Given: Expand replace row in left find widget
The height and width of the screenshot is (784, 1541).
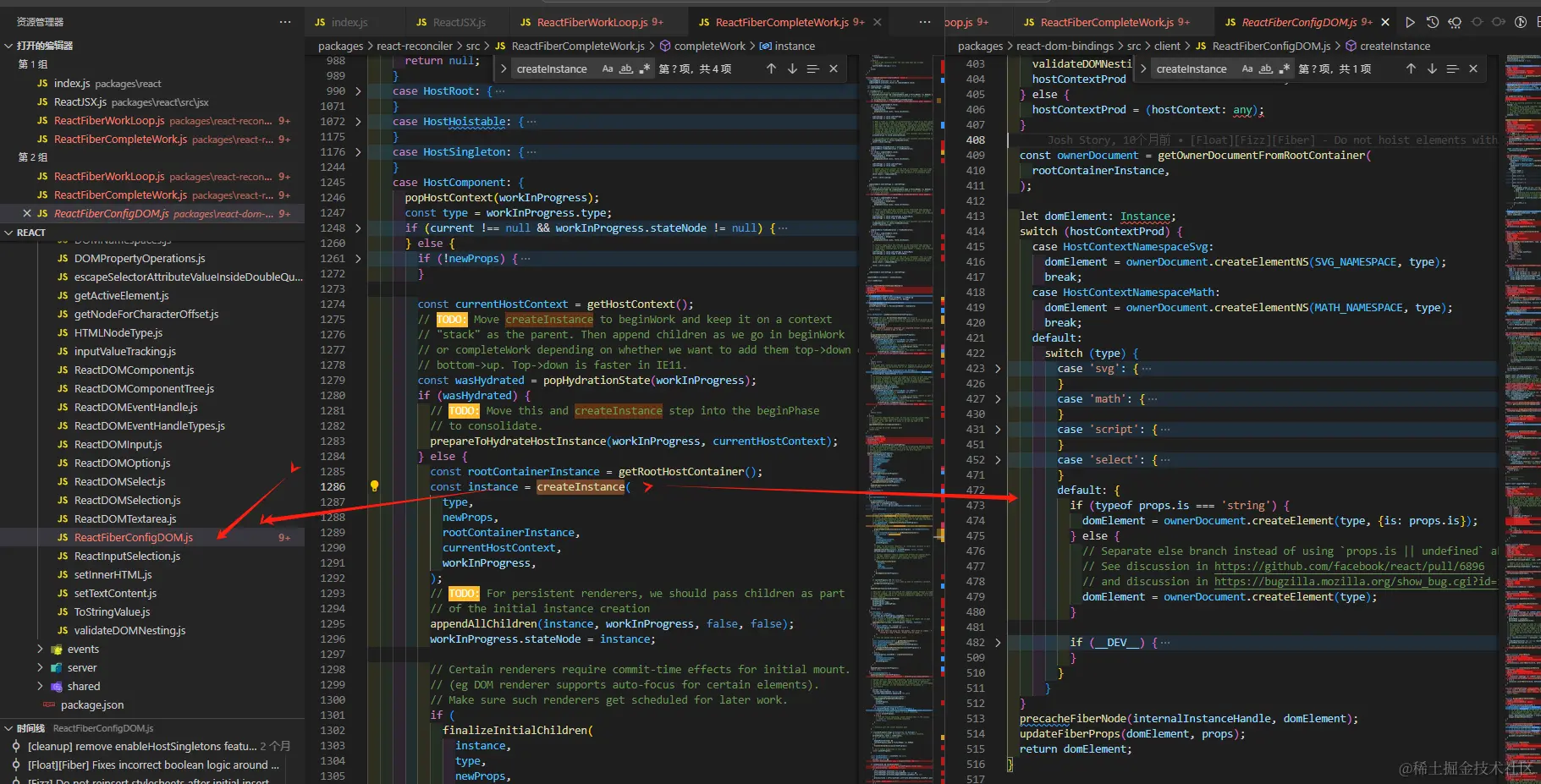Looking at the screenshot, I should 504,69.
